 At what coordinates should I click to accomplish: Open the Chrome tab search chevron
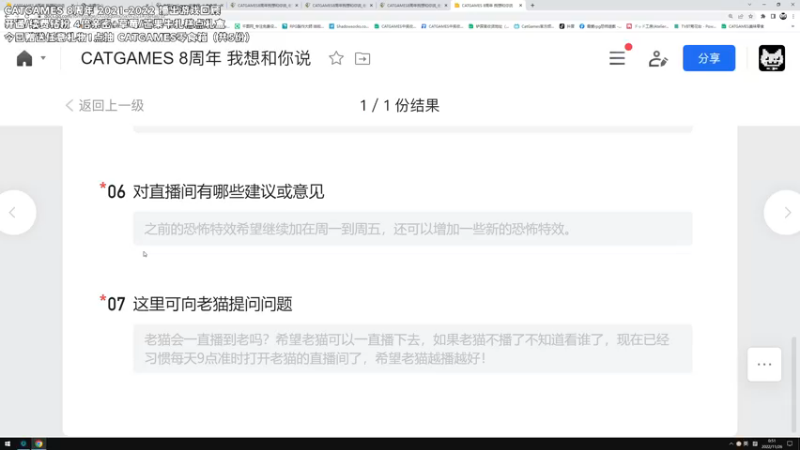pyautogui.click(x=749, y=5)
